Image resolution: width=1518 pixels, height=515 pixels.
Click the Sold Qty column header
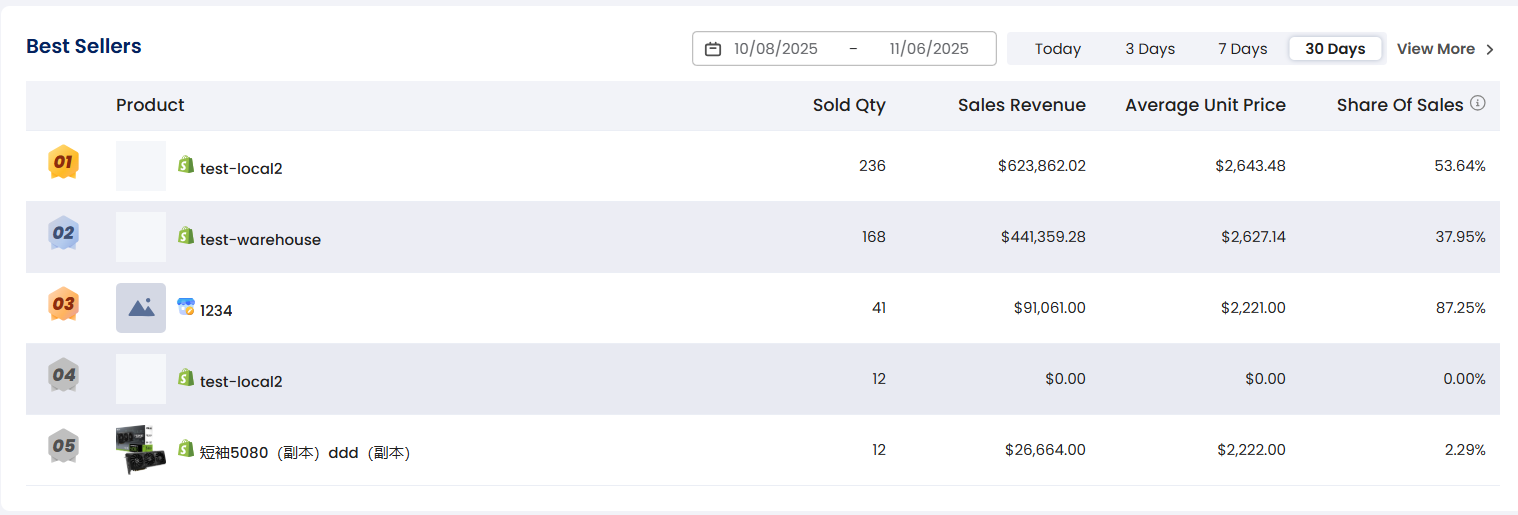point(849,105)
